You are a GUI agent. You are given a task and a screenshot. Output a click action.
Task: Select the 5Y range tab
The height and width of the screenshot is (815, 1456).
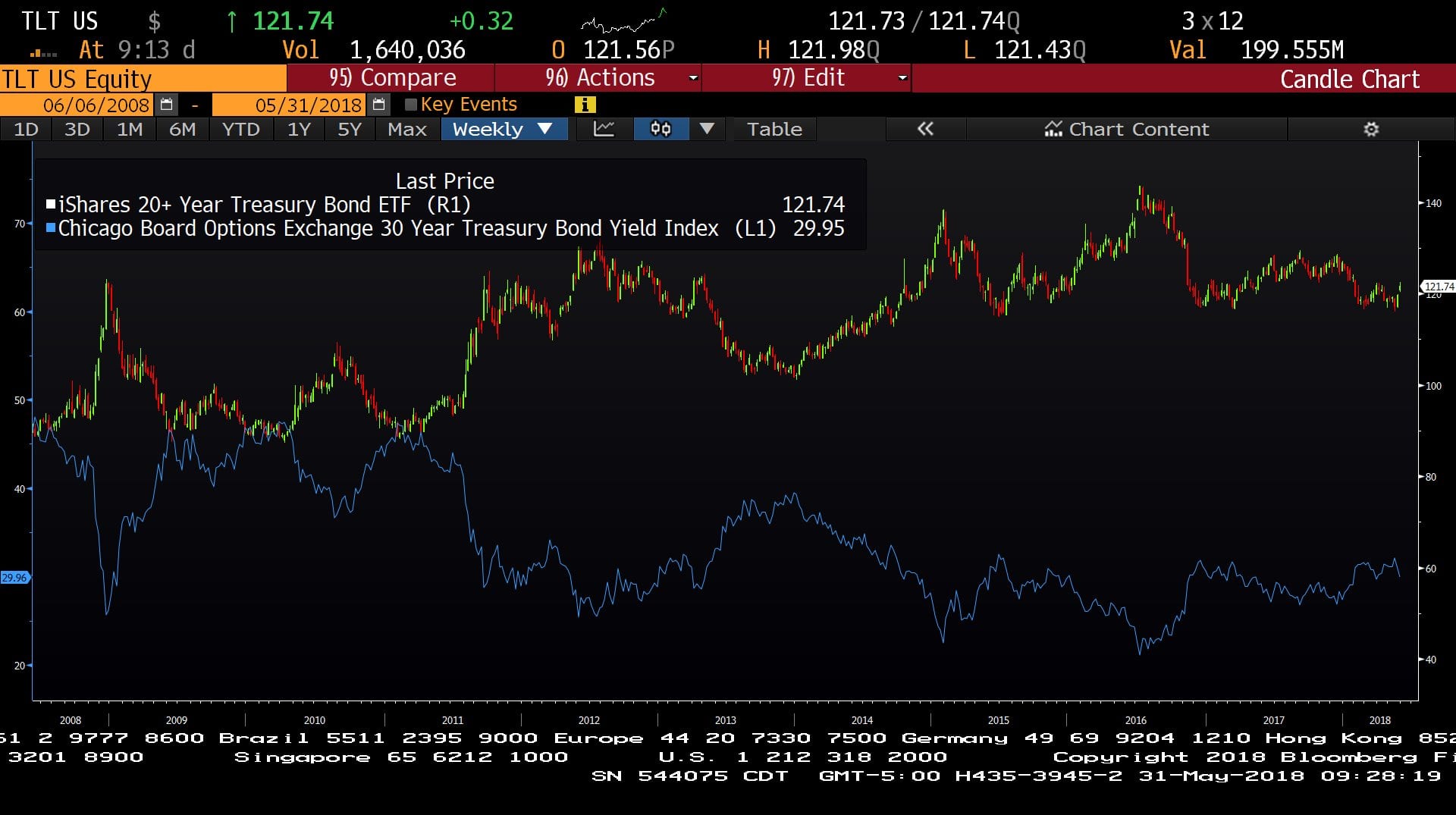click(x=350, y=129)
